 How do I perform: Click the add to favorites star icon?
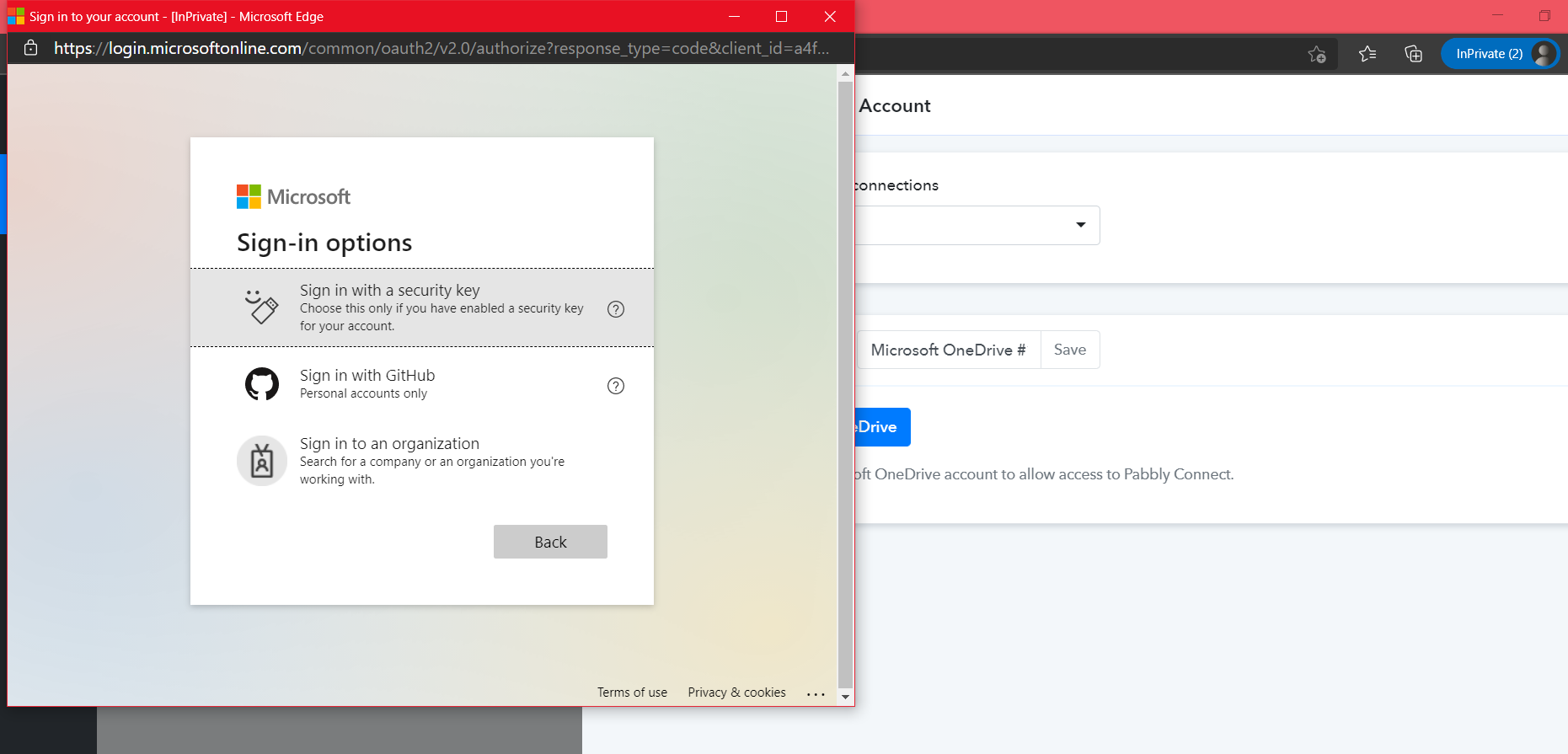coord(1317,54)
